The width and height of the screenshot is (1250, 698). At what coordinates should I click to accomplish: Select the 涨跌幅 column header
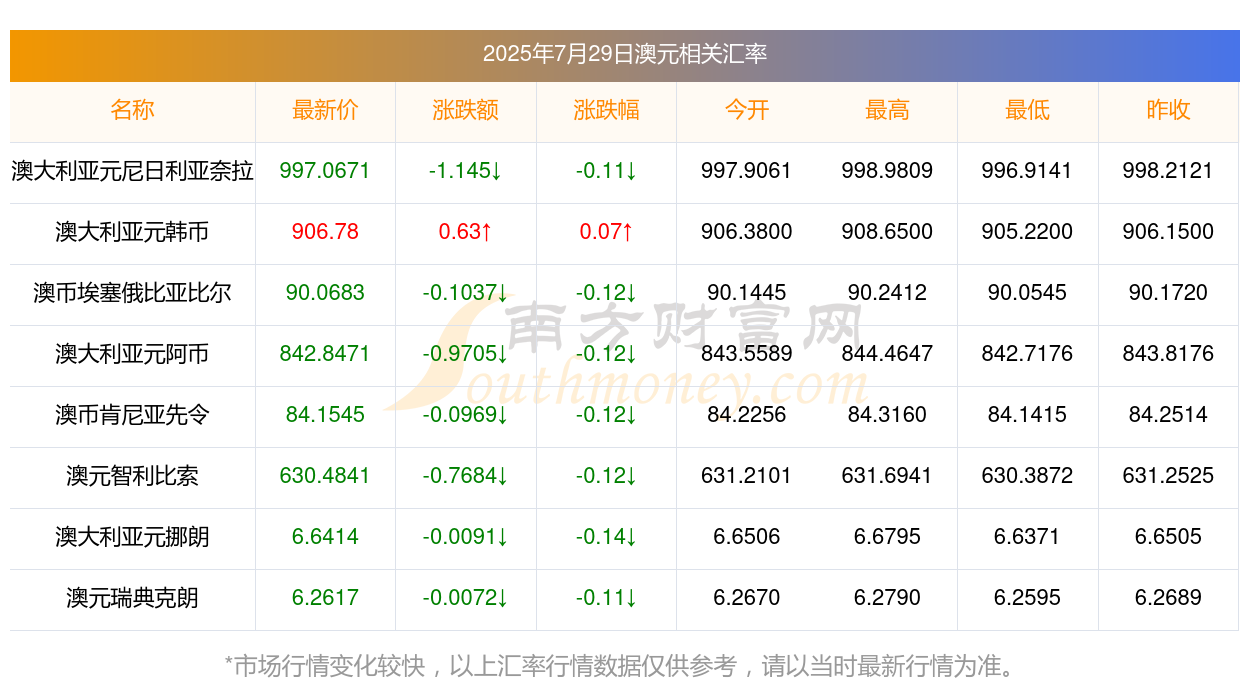pos(606,110)
